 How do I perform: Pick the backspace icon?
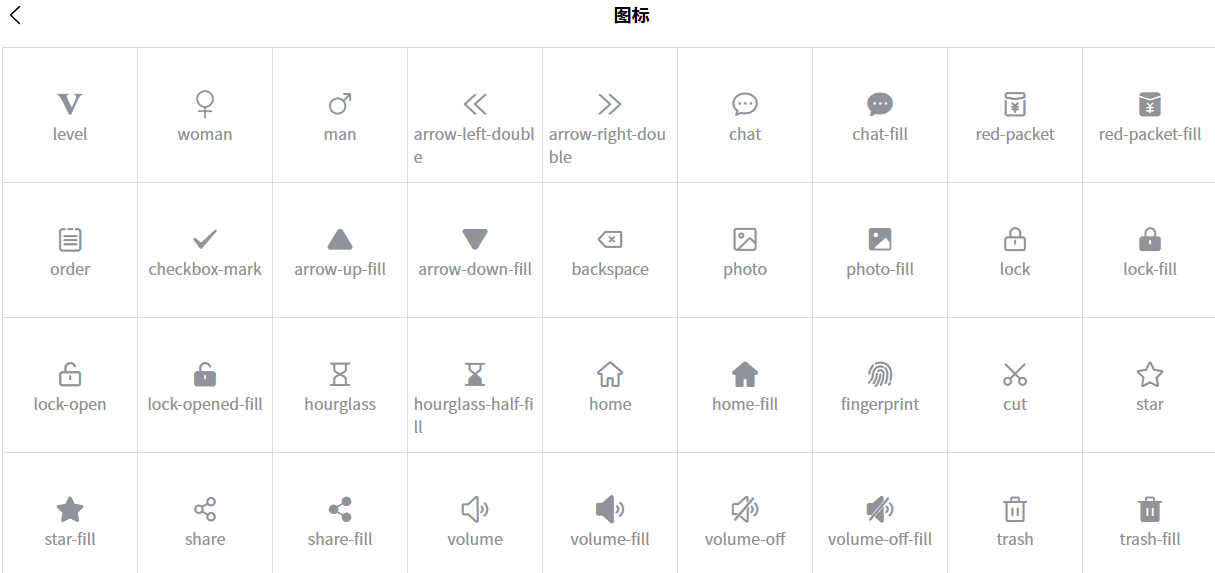pos(610,239)
